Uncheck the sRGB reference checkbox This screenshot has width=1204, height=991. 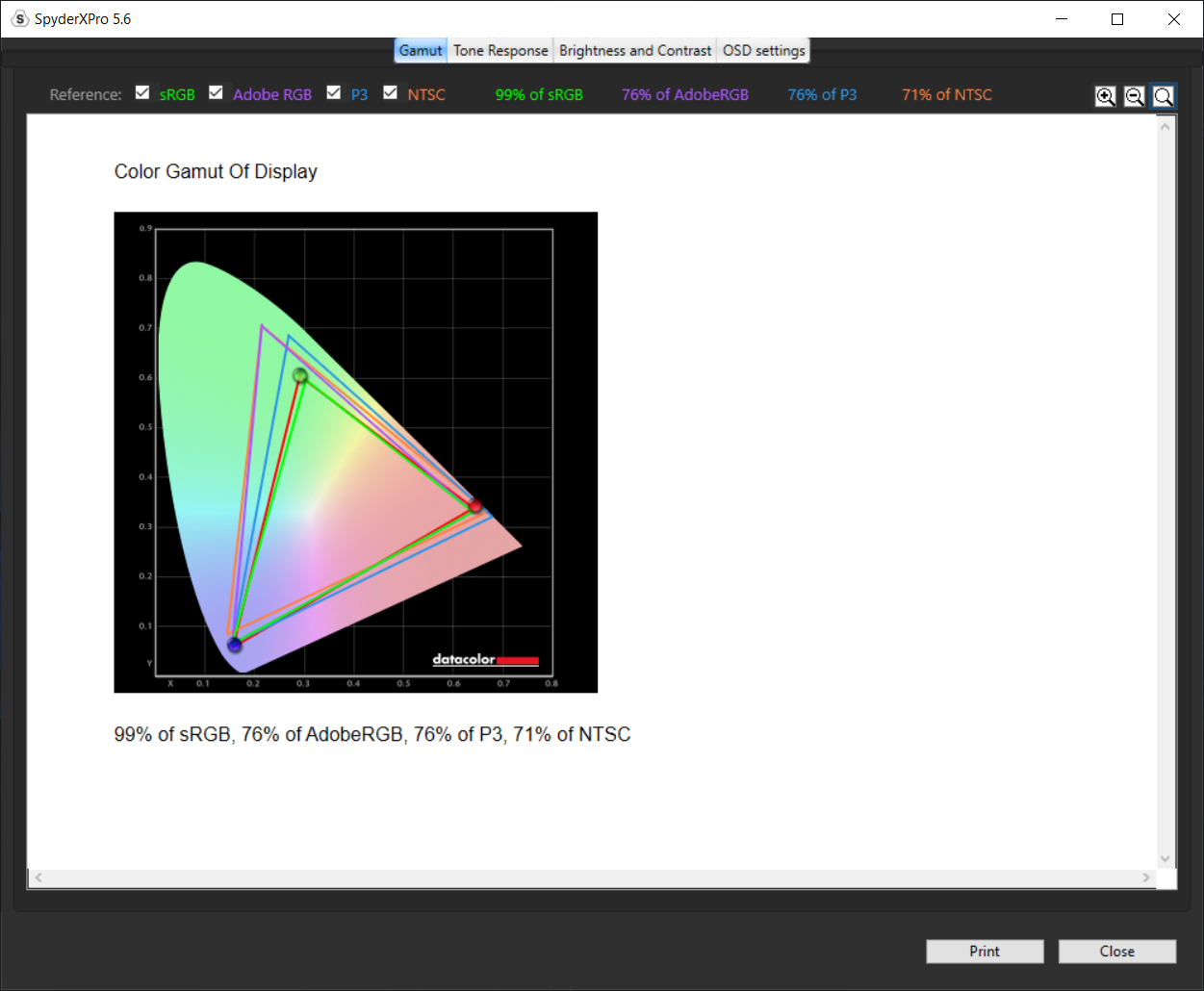point(142,92)
